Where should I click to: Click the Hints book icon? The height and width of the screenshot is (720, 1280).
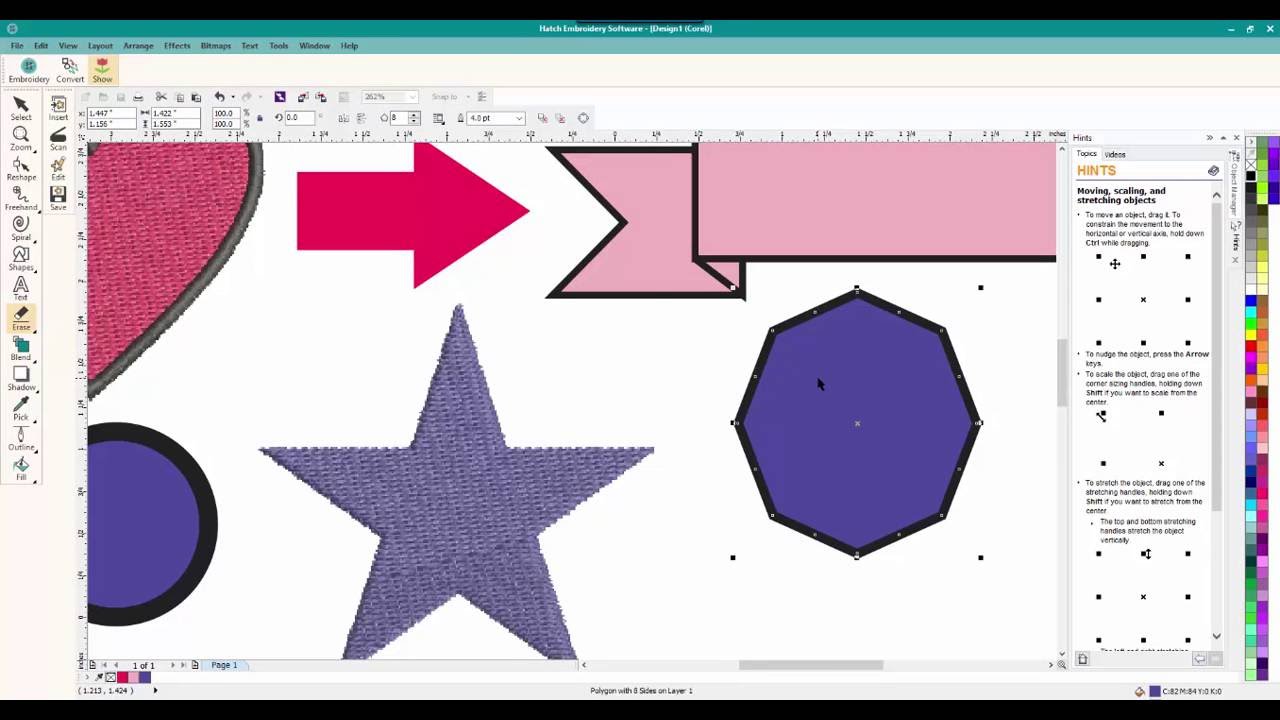[x=1213, y=171]
